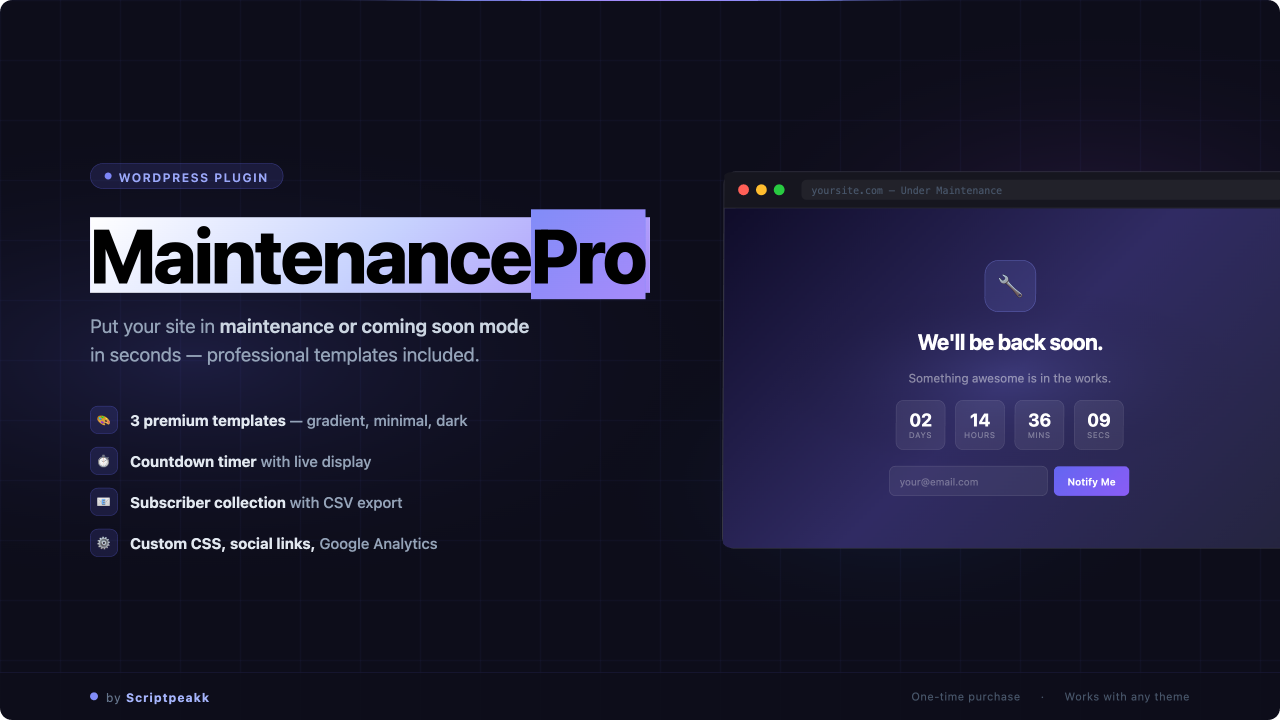Toggle the yellow traffic light button
Viewport: 1280px width, 720px height.
(x=761, y=188)
